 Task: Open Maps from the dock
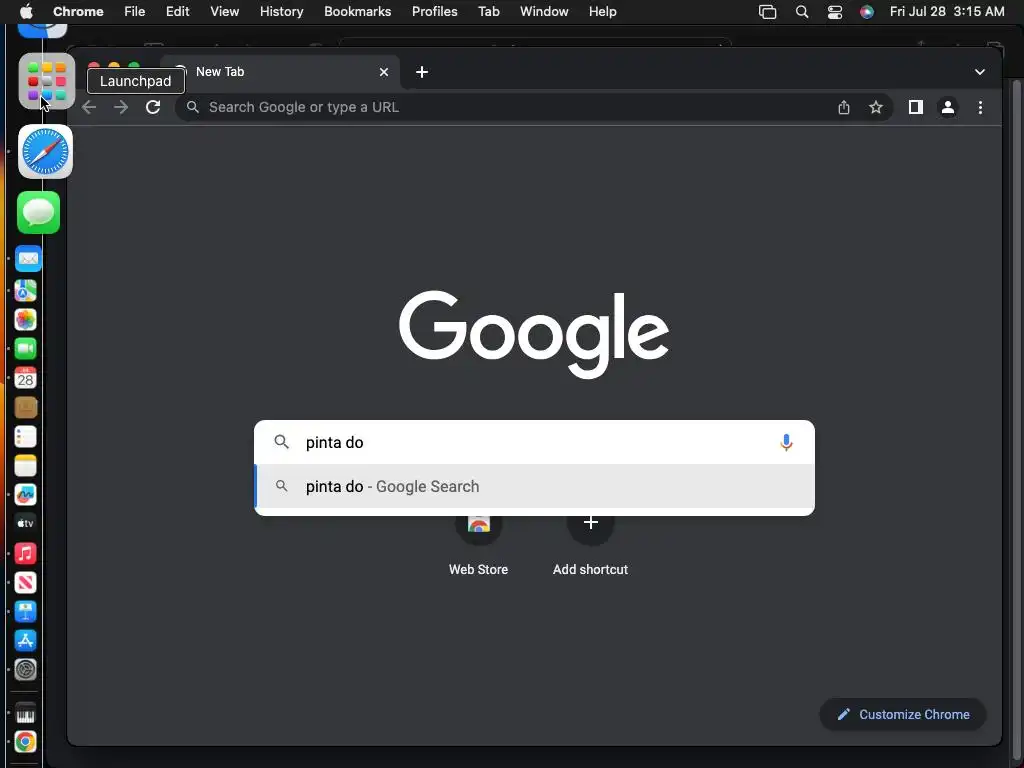25,290
